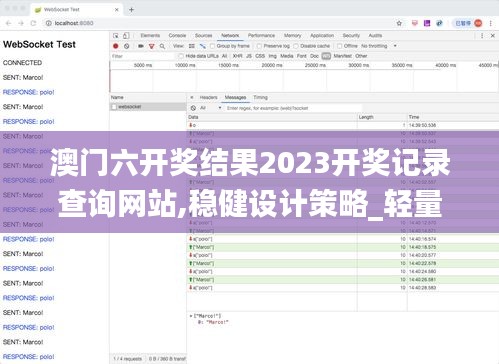499x364 pixels.
Task: Toggle the device toolbar icon
Action: [126, 36]
